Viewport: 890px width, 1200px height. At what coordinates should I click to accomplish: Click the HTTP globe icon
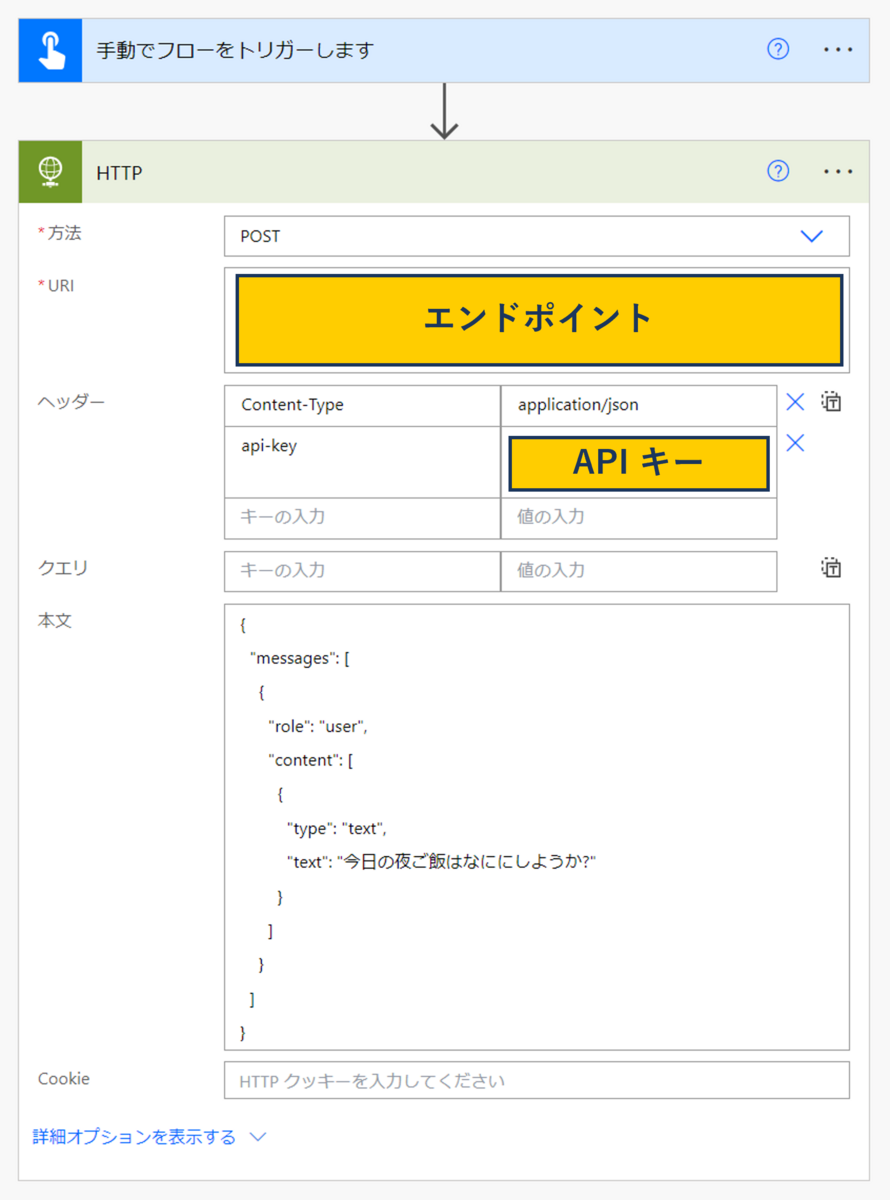[49, 171]
